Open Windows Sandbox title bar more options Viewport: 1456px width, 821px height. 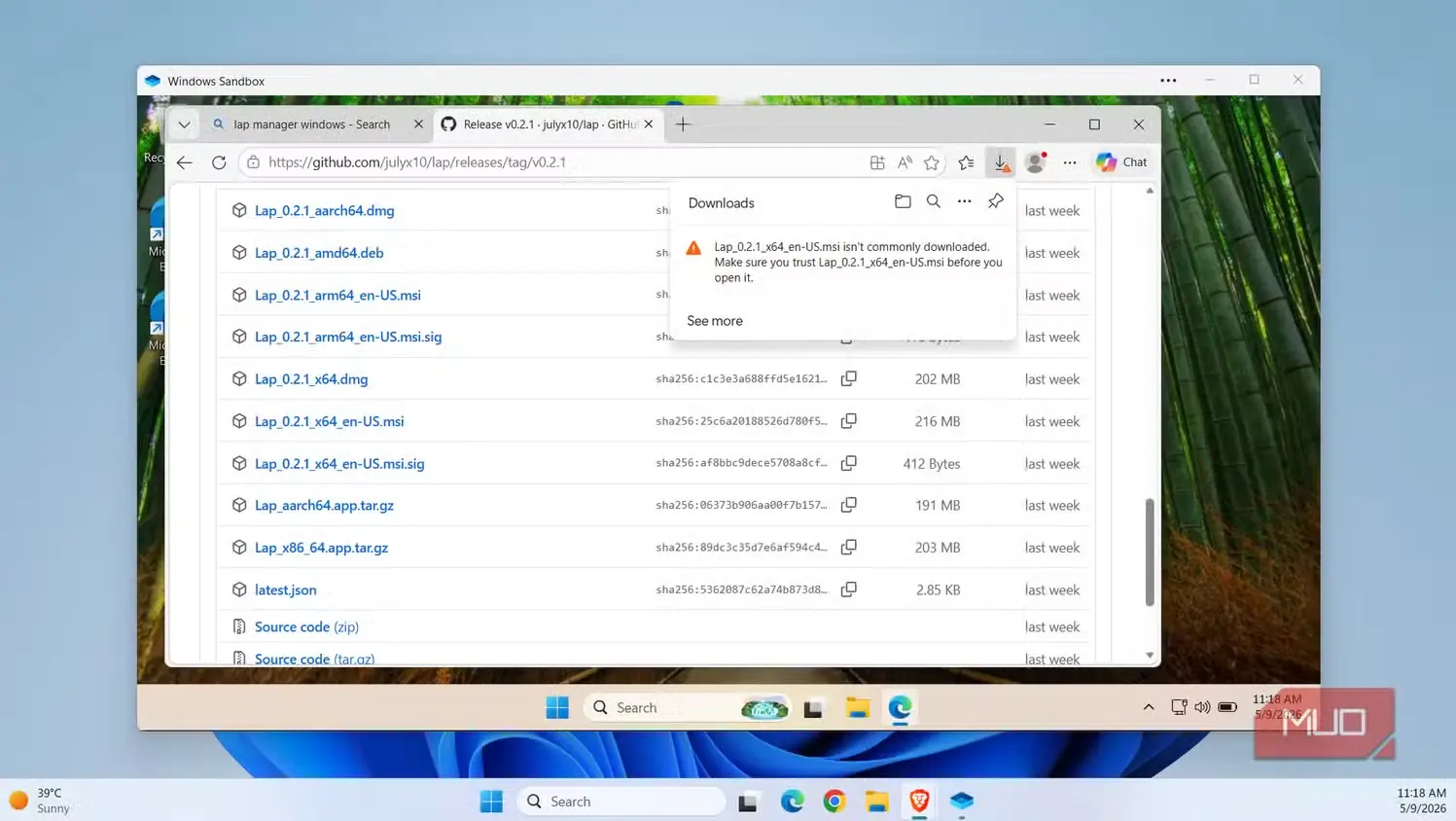(1168, 81)
